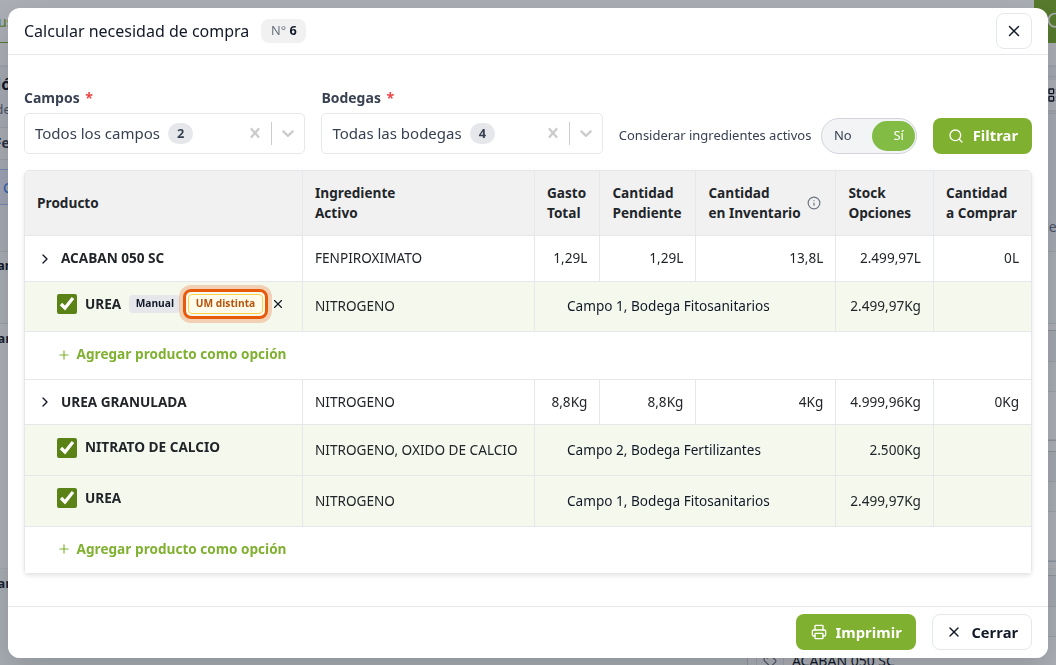Expand the UREA GRANULADA row
1056x665 pixels.
pos(44,402)
